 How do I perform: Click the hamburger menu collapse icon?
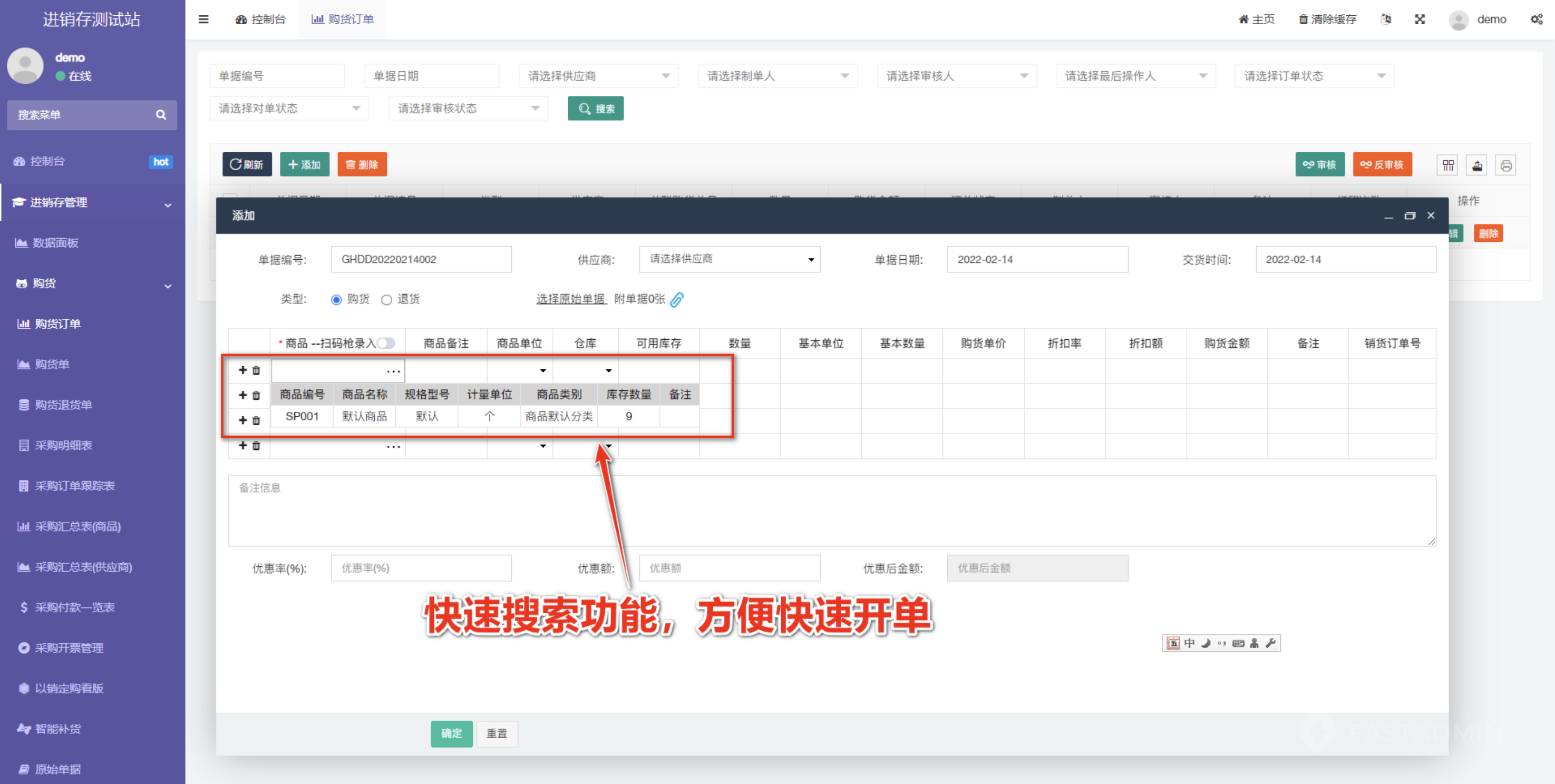(203, 19)
